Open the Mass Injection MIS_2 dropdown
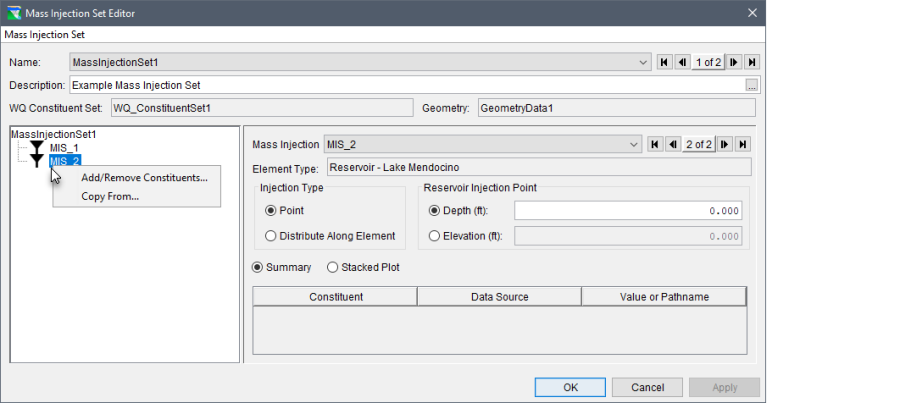900x403 pixels. 483,145
